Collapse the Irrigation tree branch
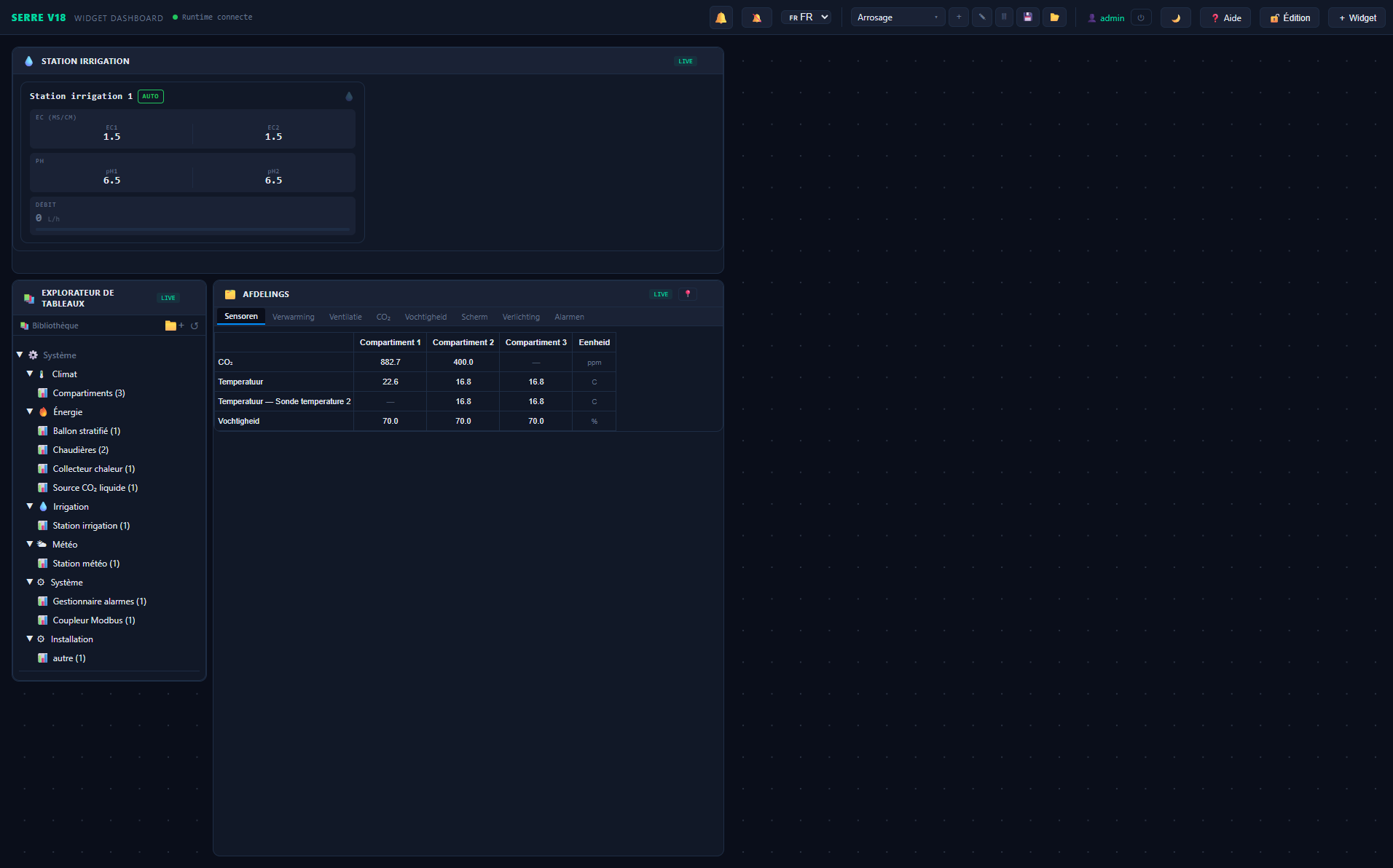 [30, 506]
